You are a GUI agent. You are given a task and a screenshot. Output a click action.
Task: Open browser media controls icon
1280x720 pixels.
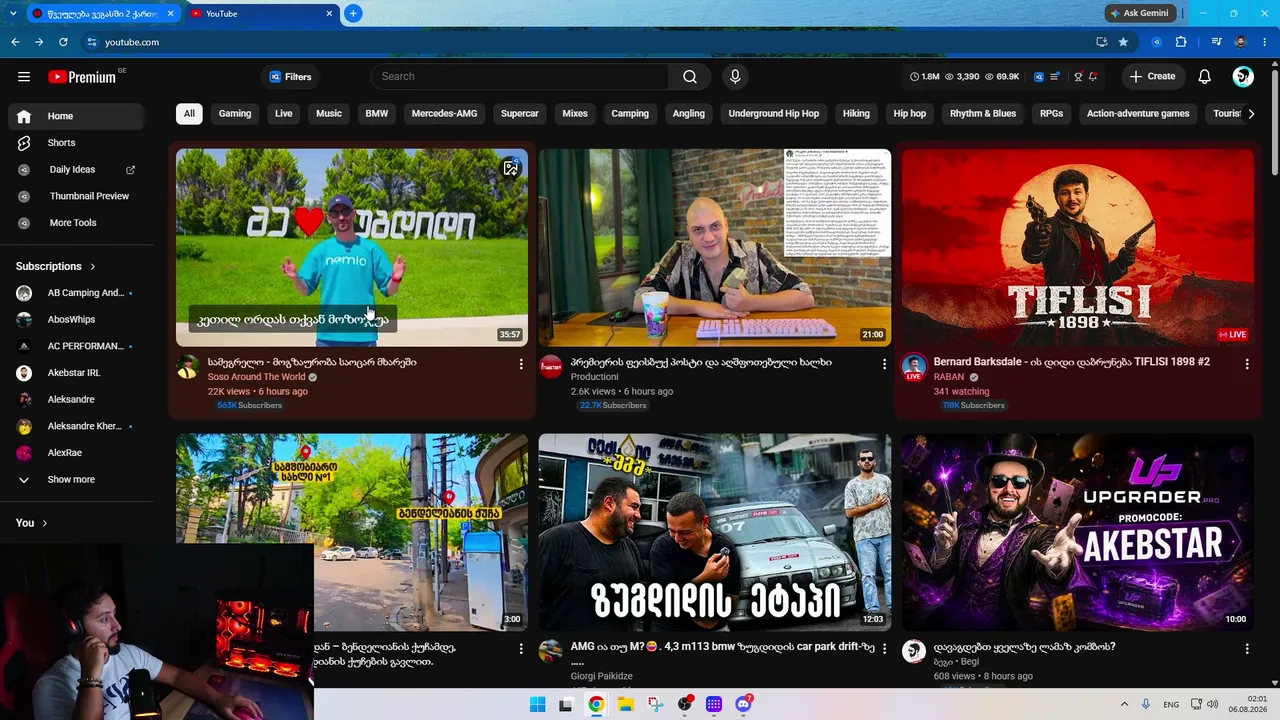click(1216, 42)
